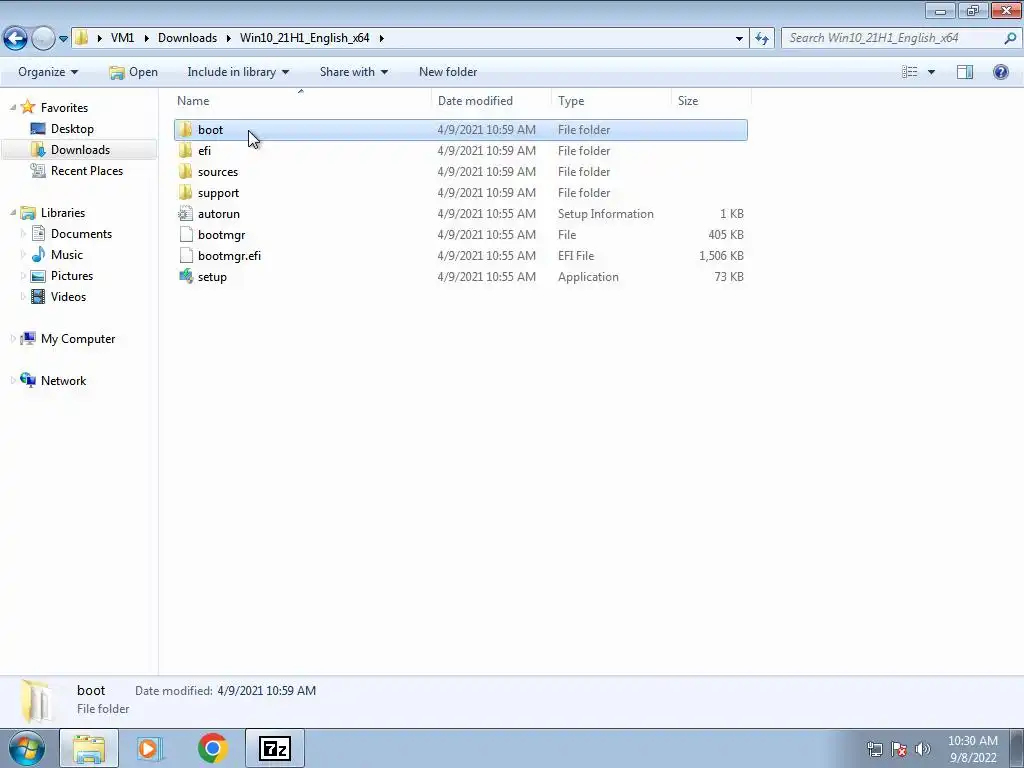Open Explorer help icon
This screenshot has width=1024, height=768.
coord(1000,72)
